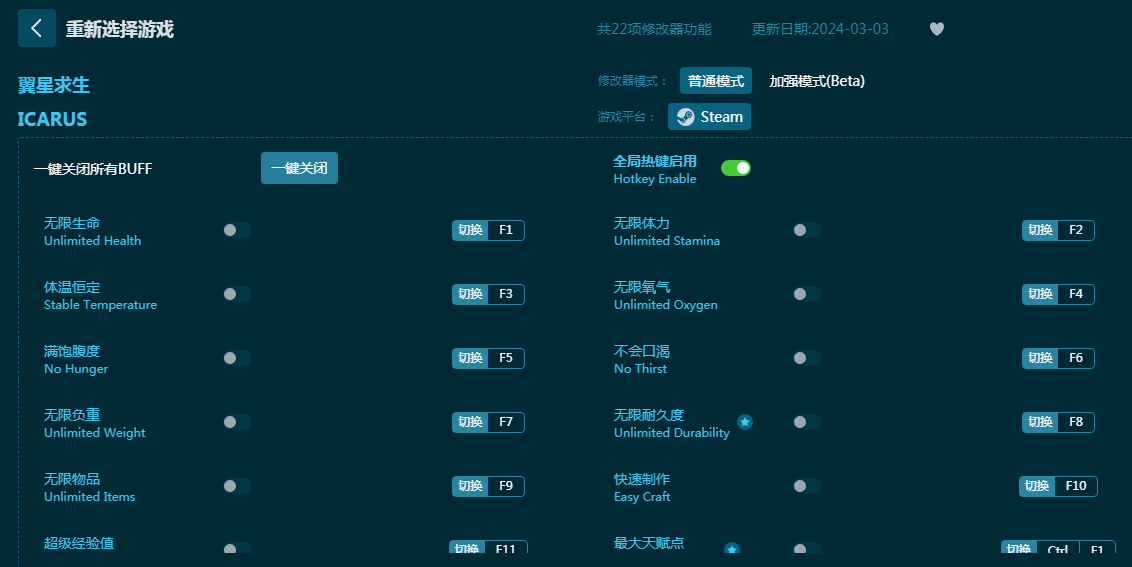
Task: Click 一键关闭所有BUFF label
Action: [92, 169]
